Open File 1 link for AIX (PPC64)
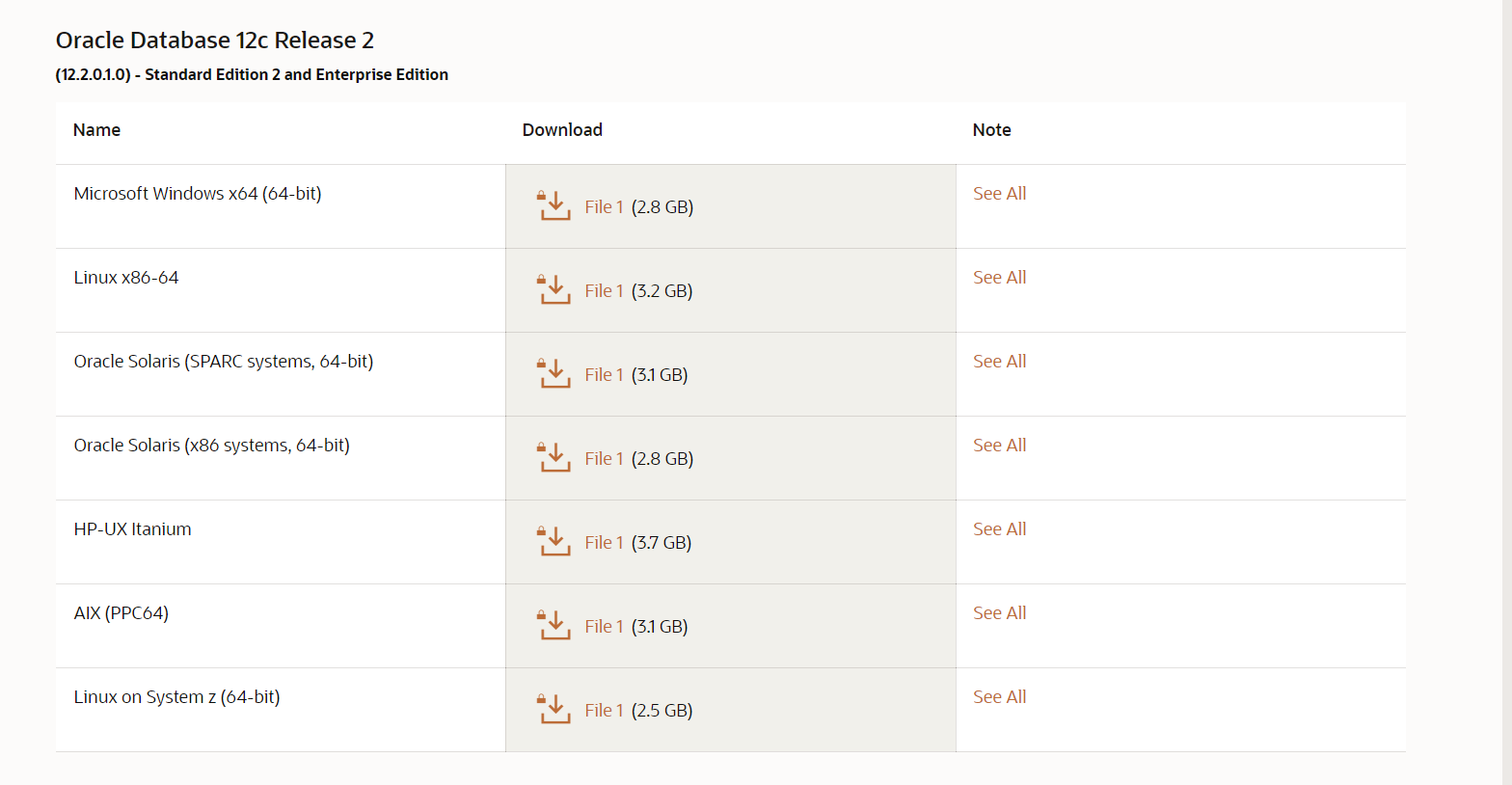 point(604,627)
